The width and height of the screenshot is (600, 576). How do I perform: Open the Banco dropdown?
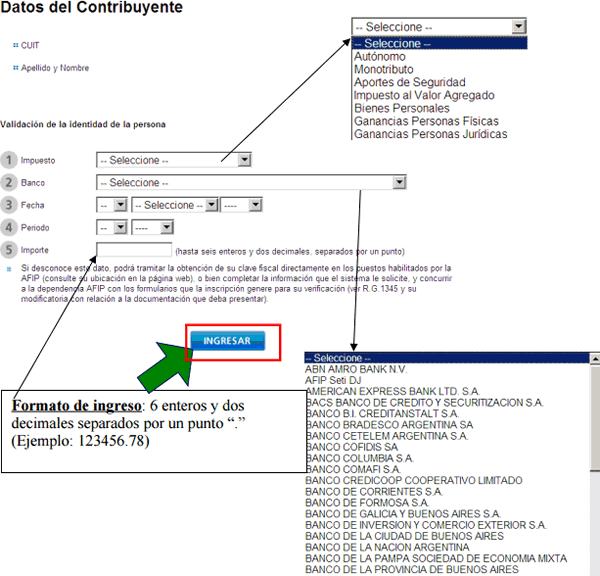click(251, 183)
